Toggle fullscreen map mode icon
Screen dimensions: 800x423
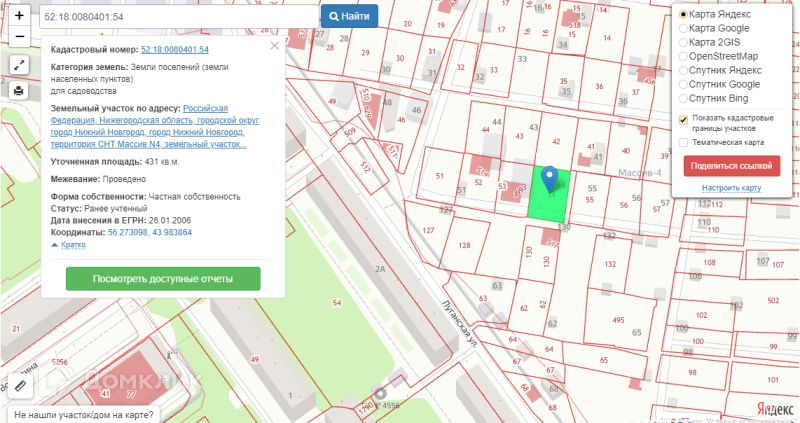coord(19,65)
